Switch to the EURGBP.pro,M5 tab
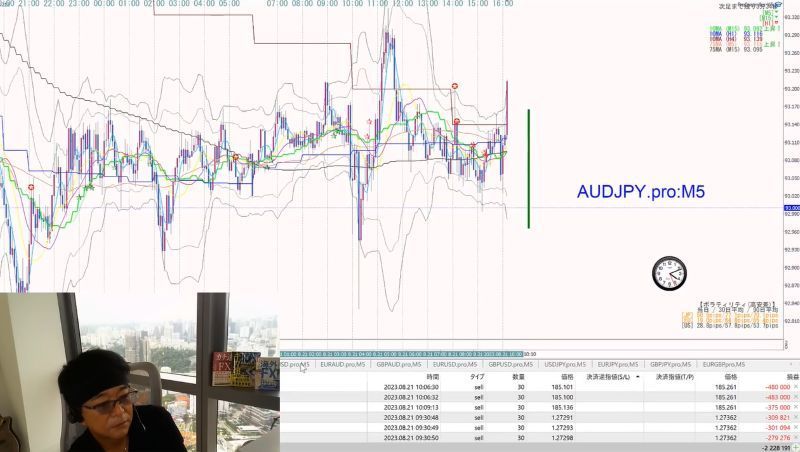Image resolution: width=800 pixels, height=452 pixels. tap(723, 364)
